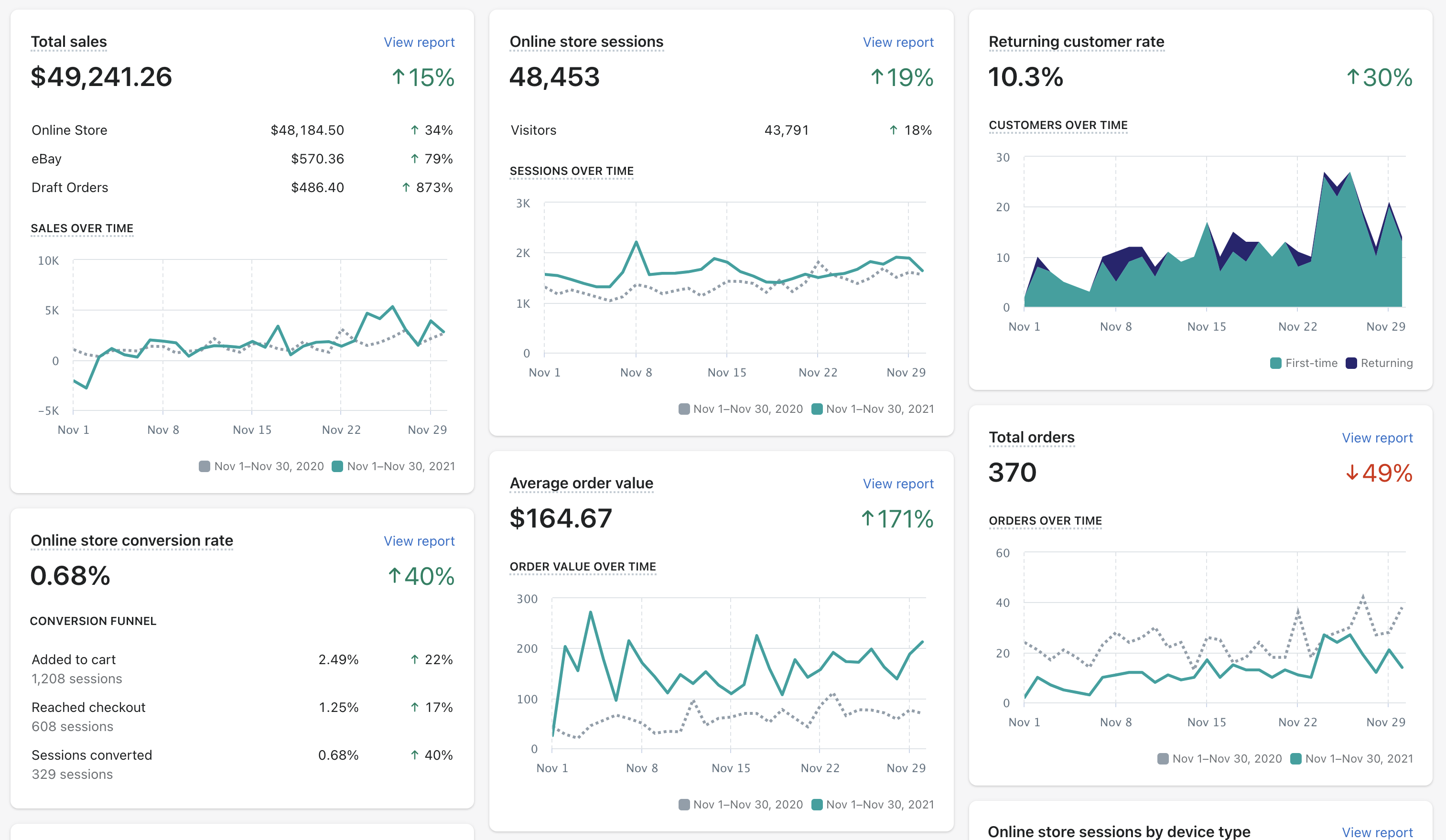Open the Online Store Sessions report
Image resolution: width=1446 pixels, height=840 pixels.
click(898, 42)
